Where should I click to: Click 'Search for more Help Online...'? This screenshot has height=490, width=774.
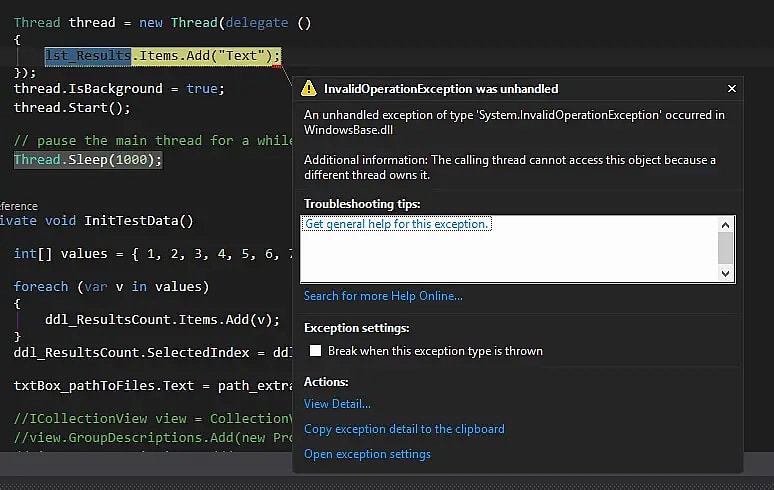[383, 296]
